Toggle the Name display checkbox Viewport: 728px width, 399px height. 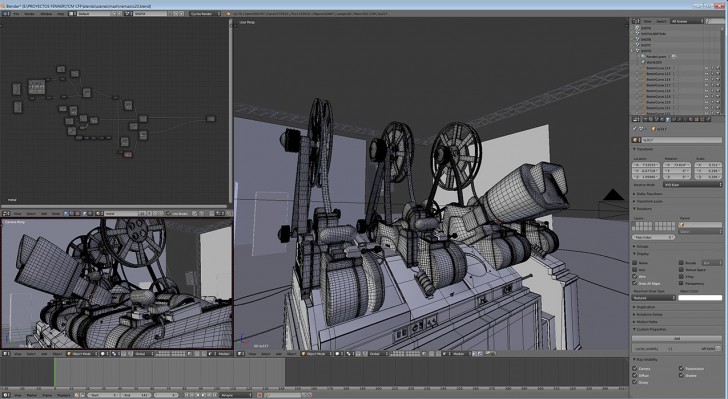(x=635, y=262)
